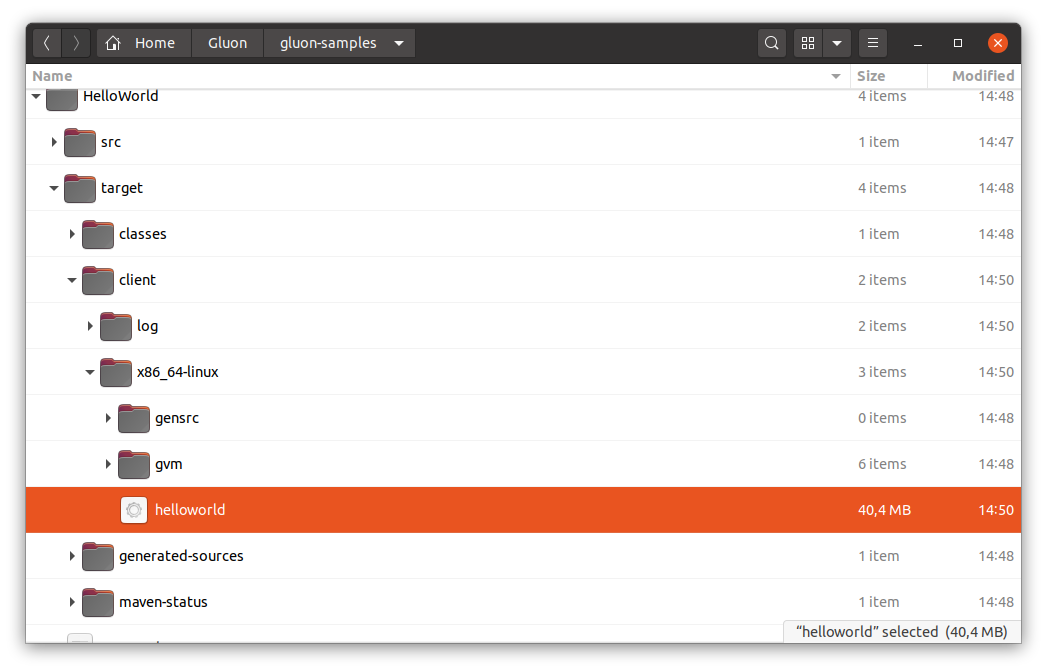The width and height of the screenshot is (1047, 672).
Task: Open gluon-samples path dropdown arrow
Action: (x=399, y=43)
